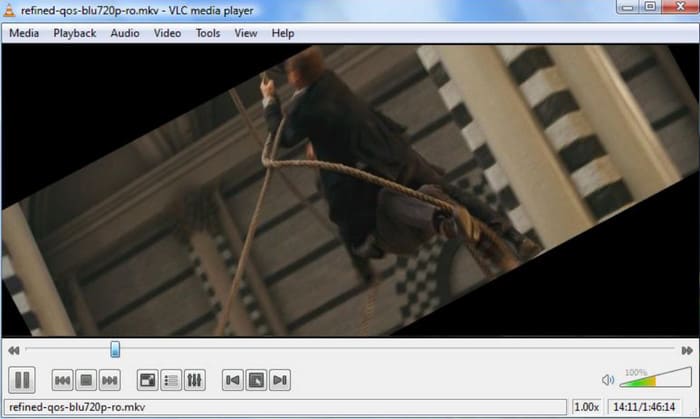
Task: Click the seek bar track further ahead
Action: [x=397, y=348]
